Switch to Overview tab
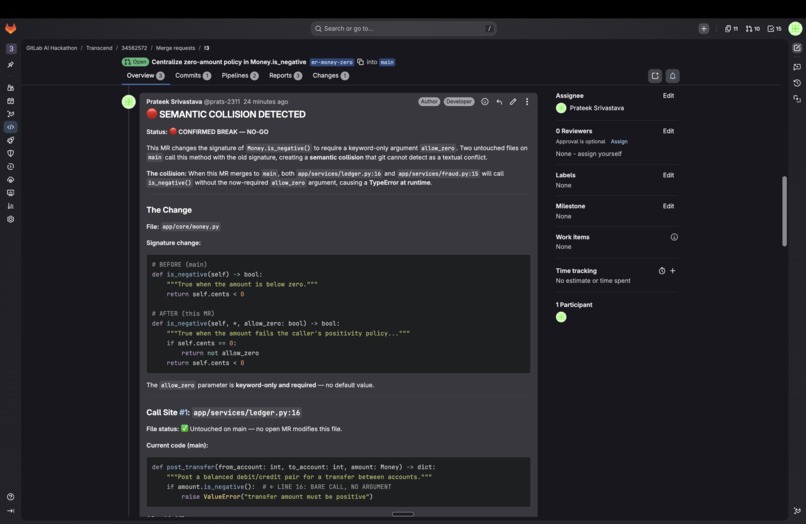This screenshot has width=806, height=524. click(x=145, y=76)
